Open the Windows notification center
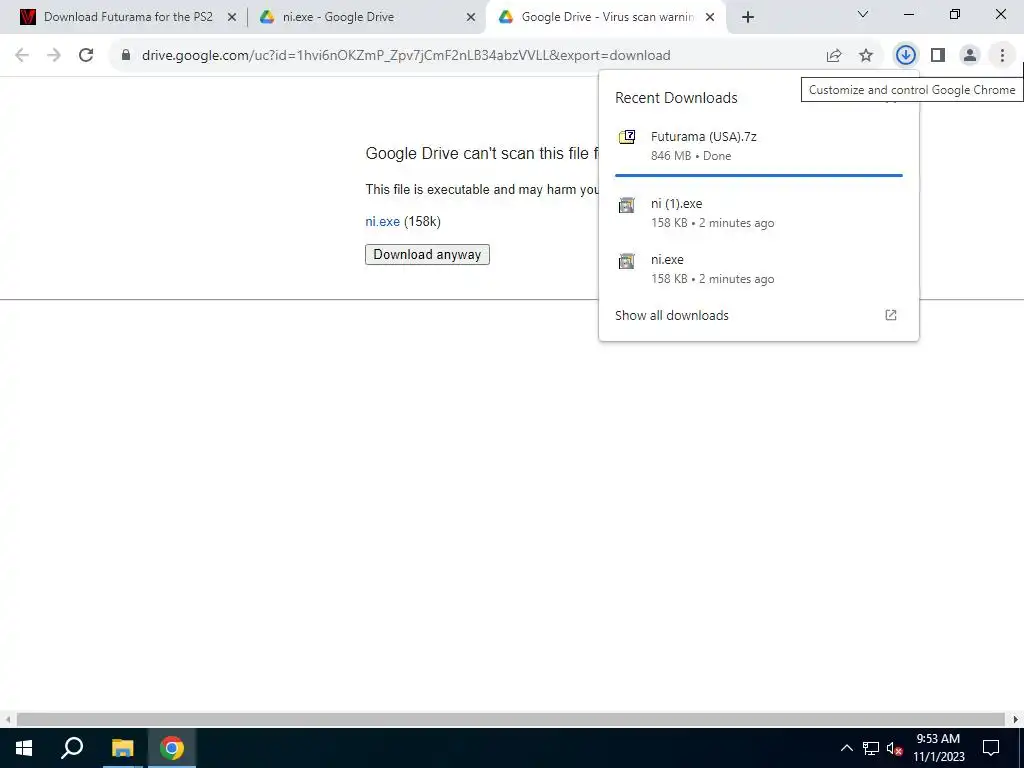The height and width of the screenshot is (768, 1024). coord(991,748)
